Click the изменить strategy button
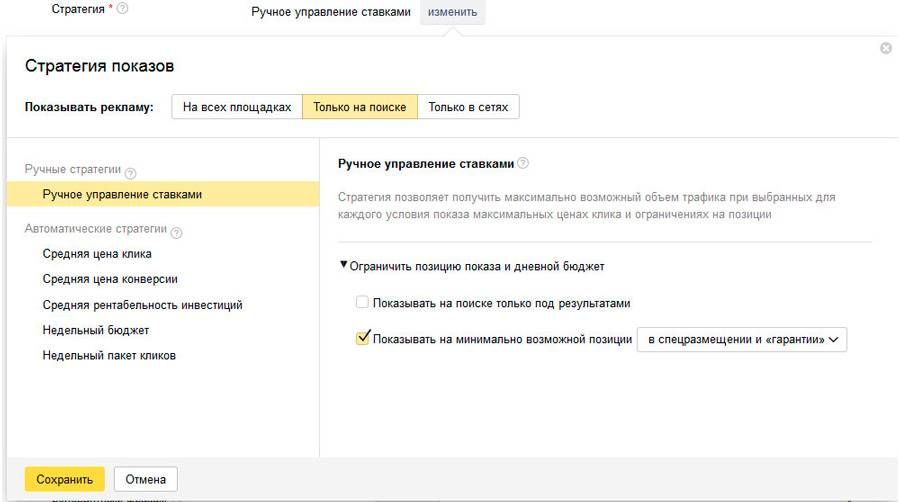Viewport: 900px width, 502px height. tap(452, 12)
